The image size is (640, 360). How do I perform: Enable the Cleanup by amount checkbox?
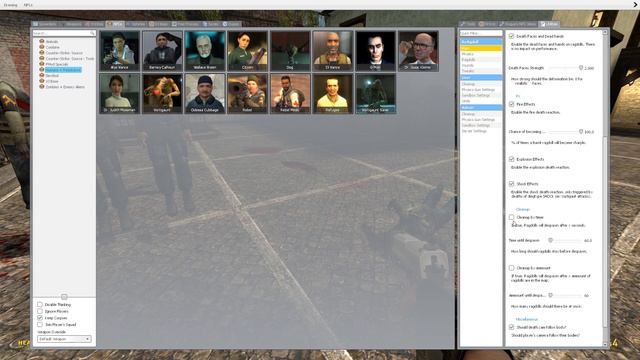coord(511,268)
